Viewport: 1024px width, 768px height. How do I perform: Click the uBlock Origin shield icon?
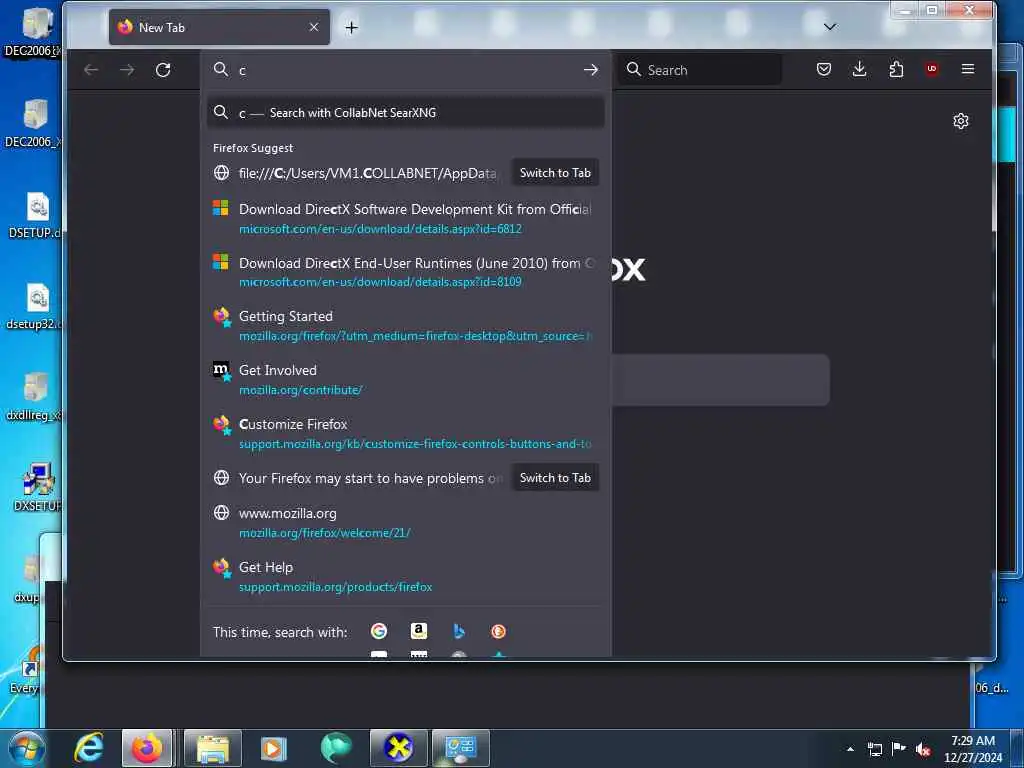tap(932, 69)
